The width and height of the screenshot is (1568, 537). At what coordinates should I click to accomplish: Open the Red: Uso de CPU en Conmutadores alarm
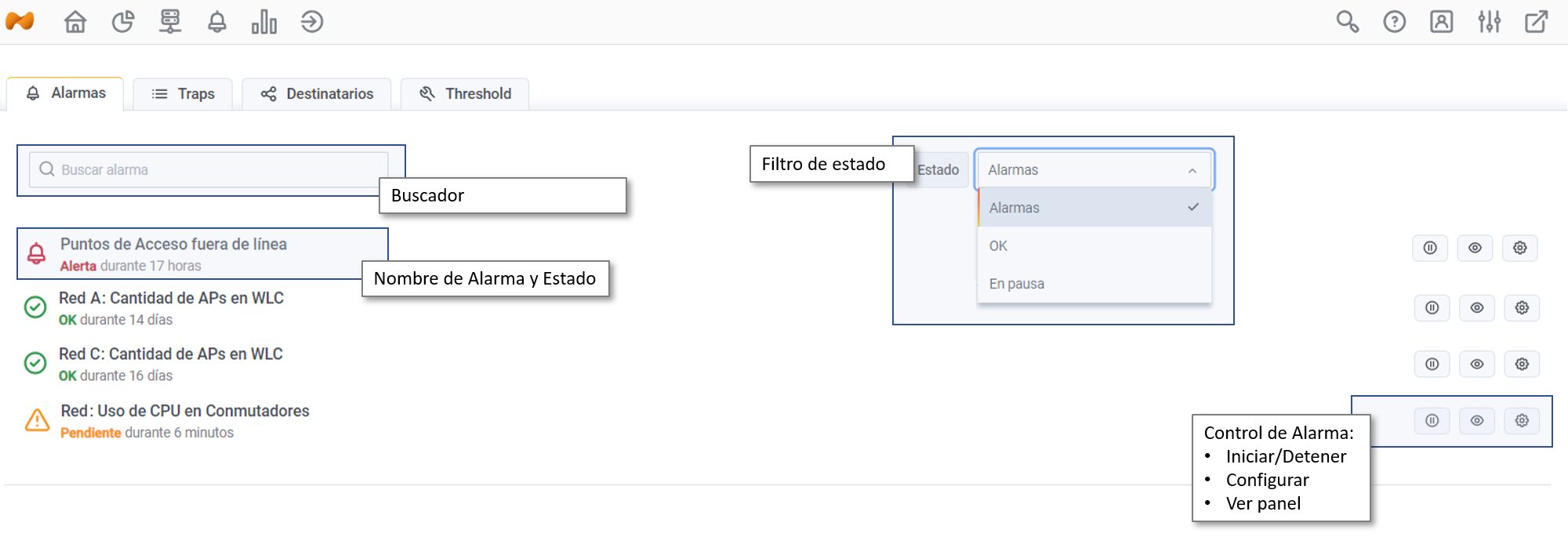tap(185, 412)
